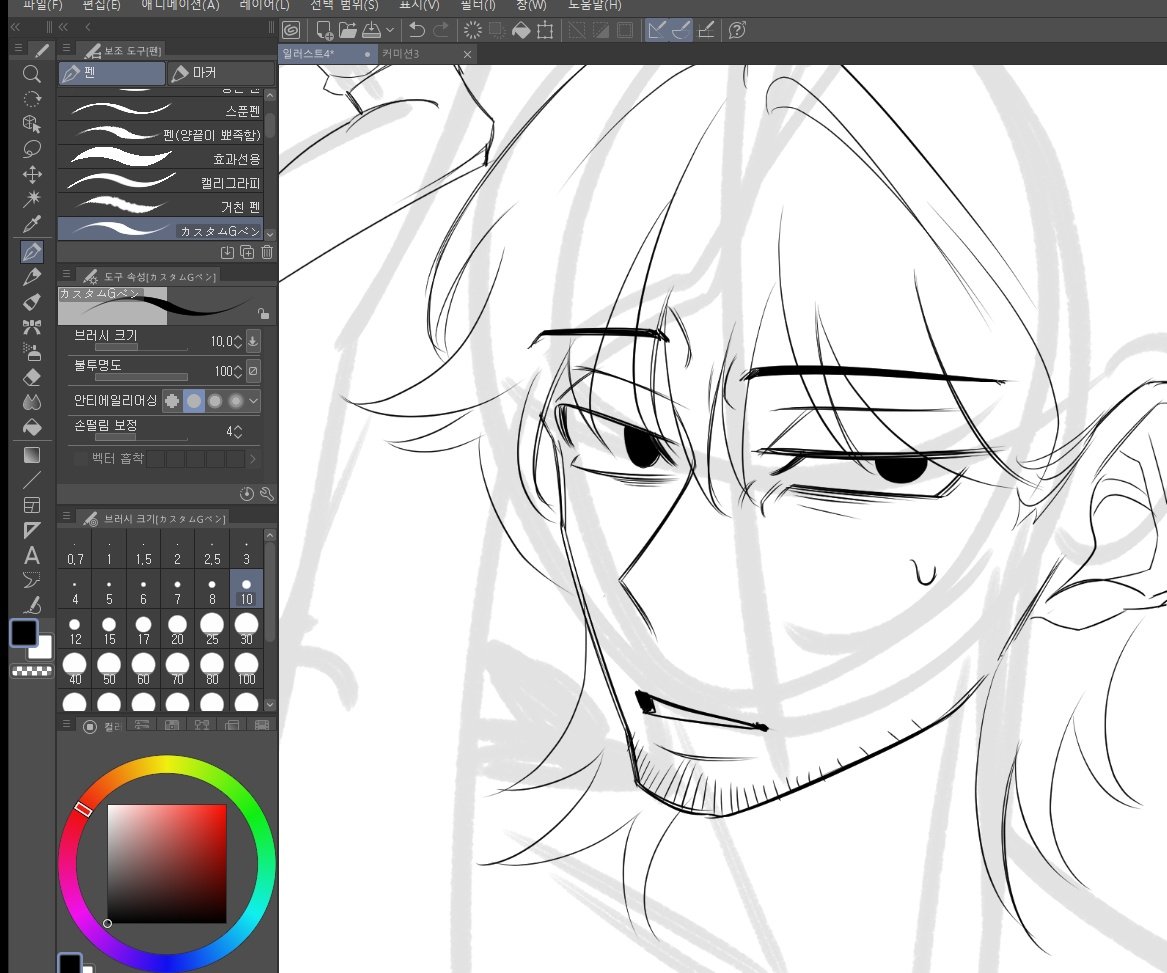Duplicate the sub tool icon
Screen dimensions: 1167x973
coord(247,252)
